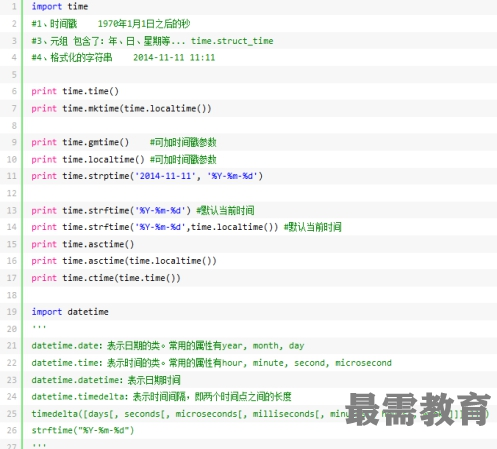Select the time.mktime(time.localtime()) line

coord(121,109)
